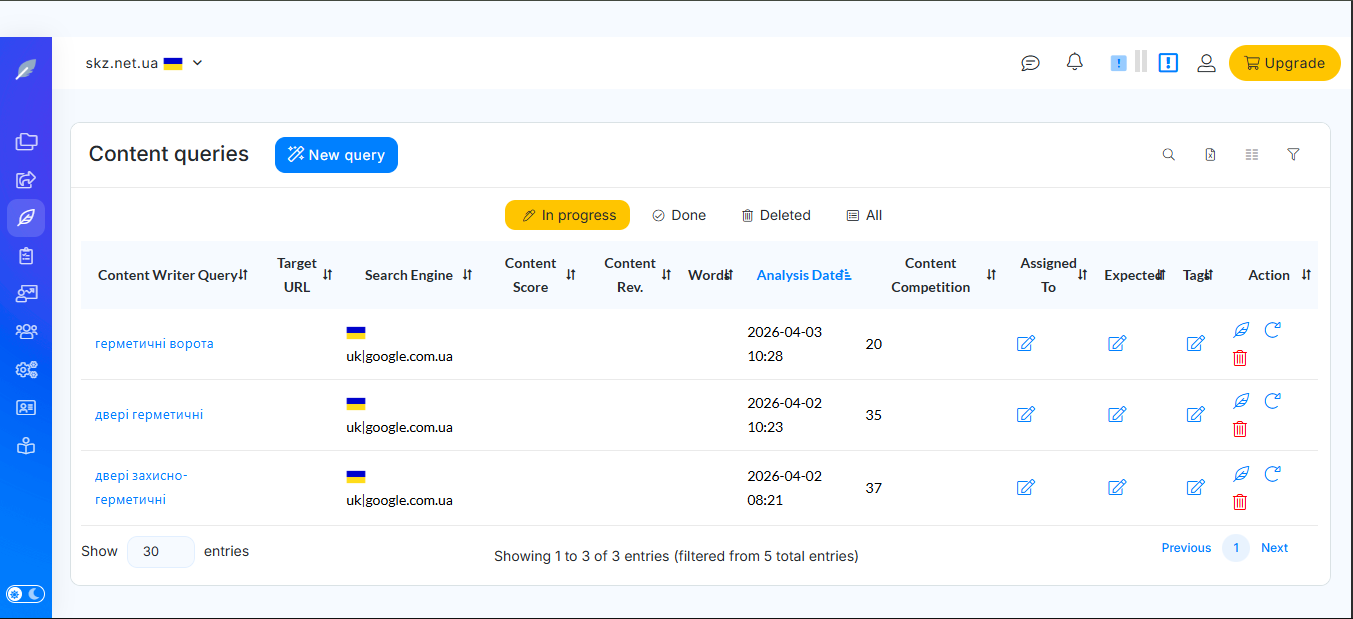Click the Show entries number field
This screenshot has width=1353, height=619.
[160, 551]
